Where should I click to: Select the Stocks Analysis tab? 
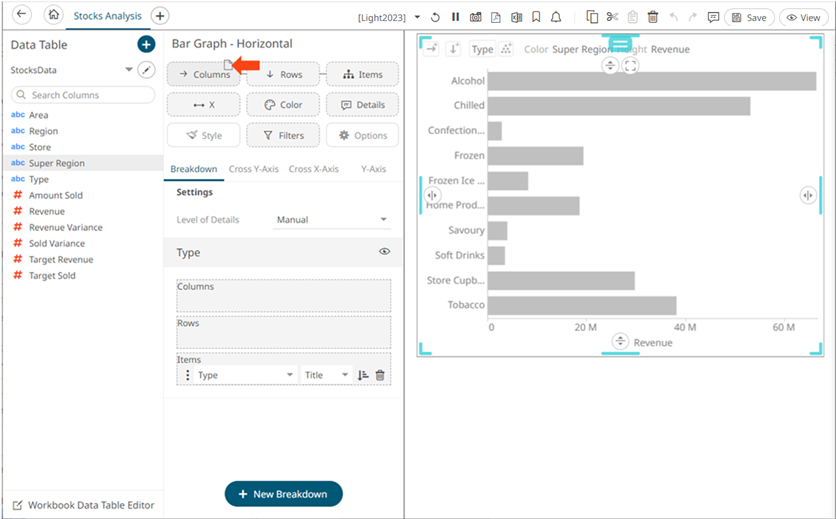107,16
